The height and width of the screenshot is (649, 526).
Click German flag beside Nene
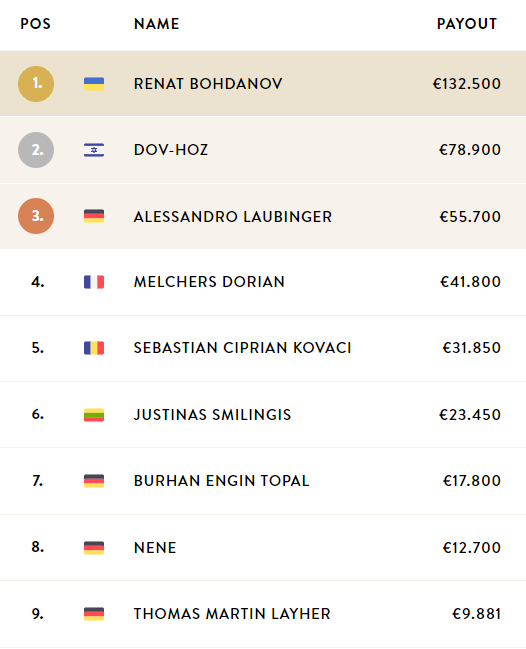coord(94,548)
